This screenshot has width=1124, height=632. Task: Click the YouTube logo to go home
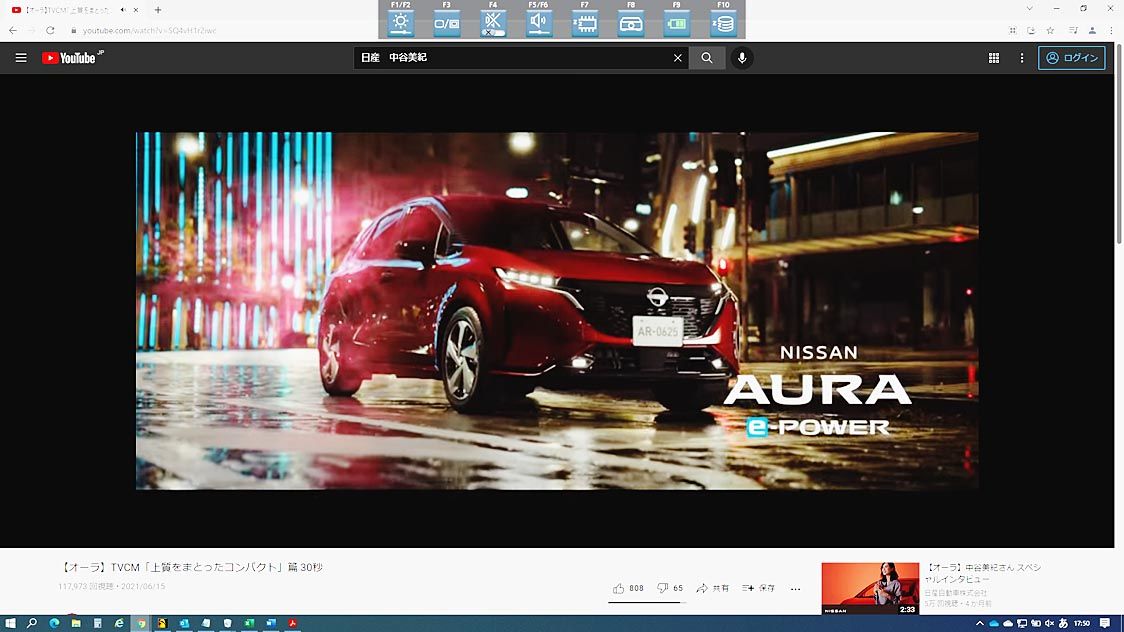[70, 58]
